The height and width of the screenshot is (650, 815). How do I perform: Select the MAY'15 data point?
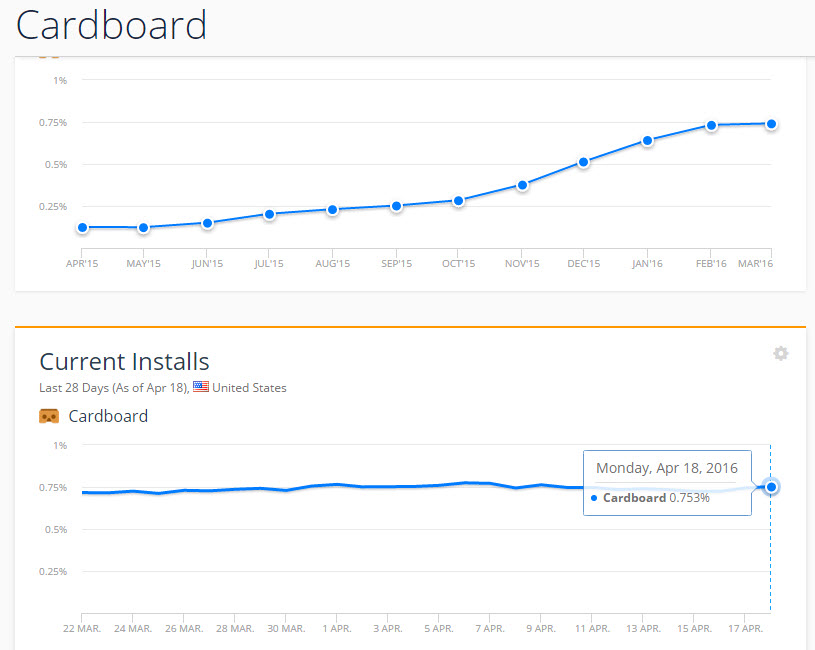[x=143, y=228]
